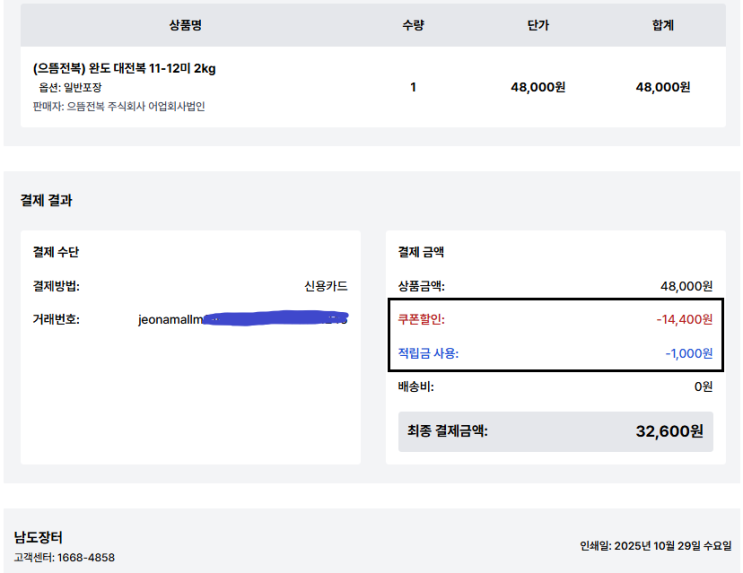The height and width of the screenshot is (573, 743).
Task: Click the 옵션: 일반포장 option text
Action: [70, 88]
